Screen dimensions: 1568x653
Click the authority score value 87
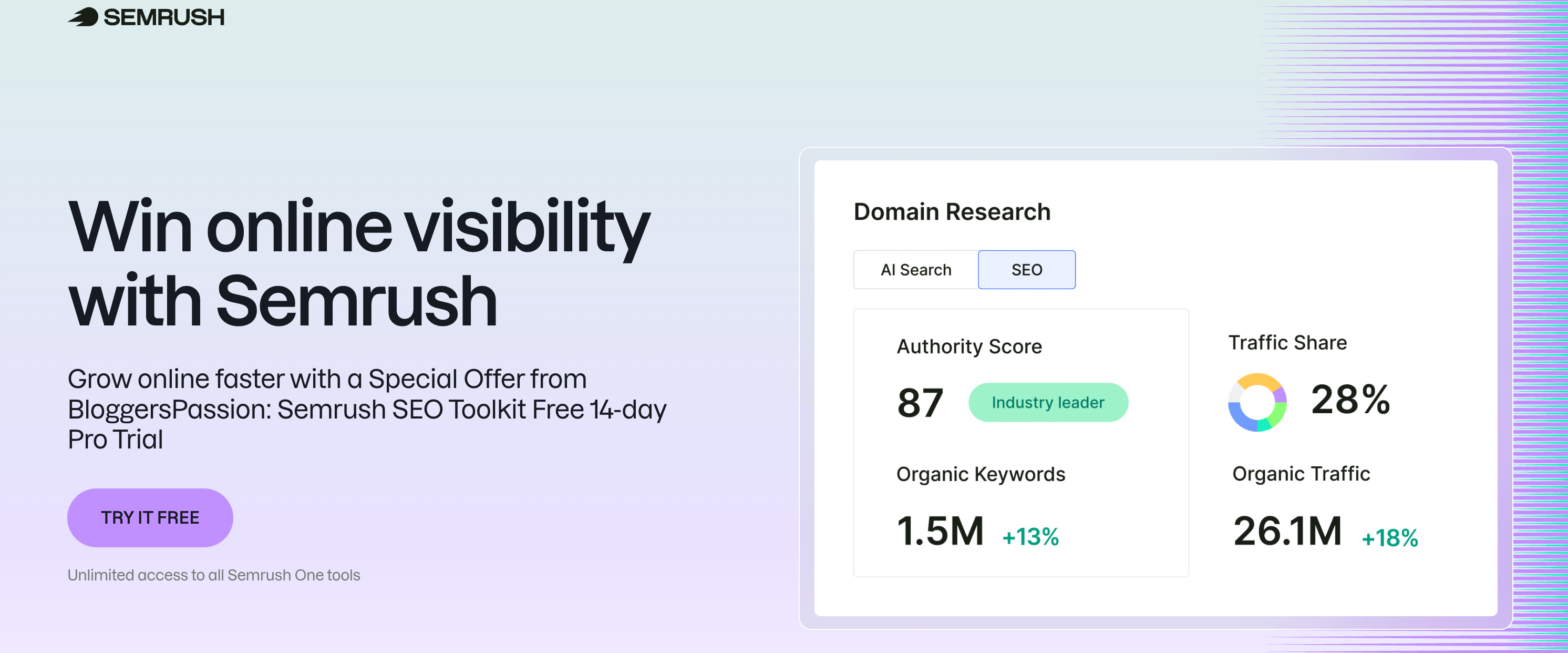[x=920, y=403]
